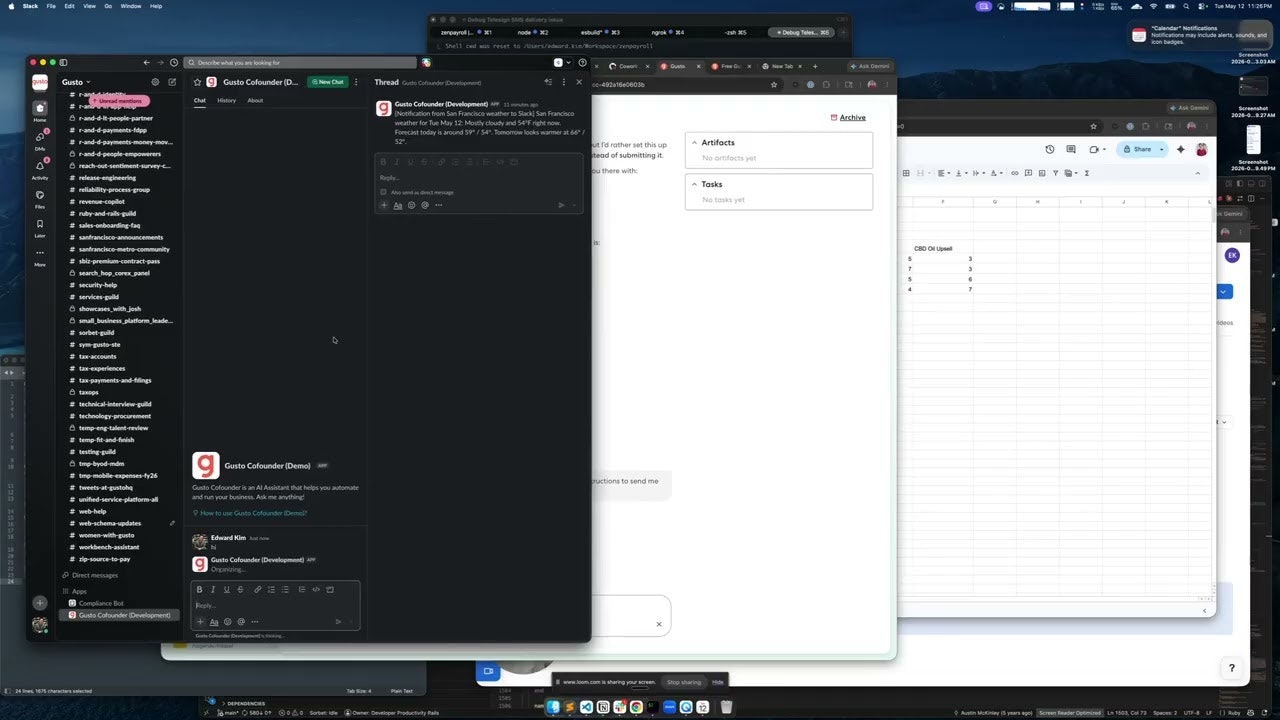The height and width of the screenshot is (720, 1280).
Task: Open the Compliance Bot app
Action: click(x=101, y=603)
